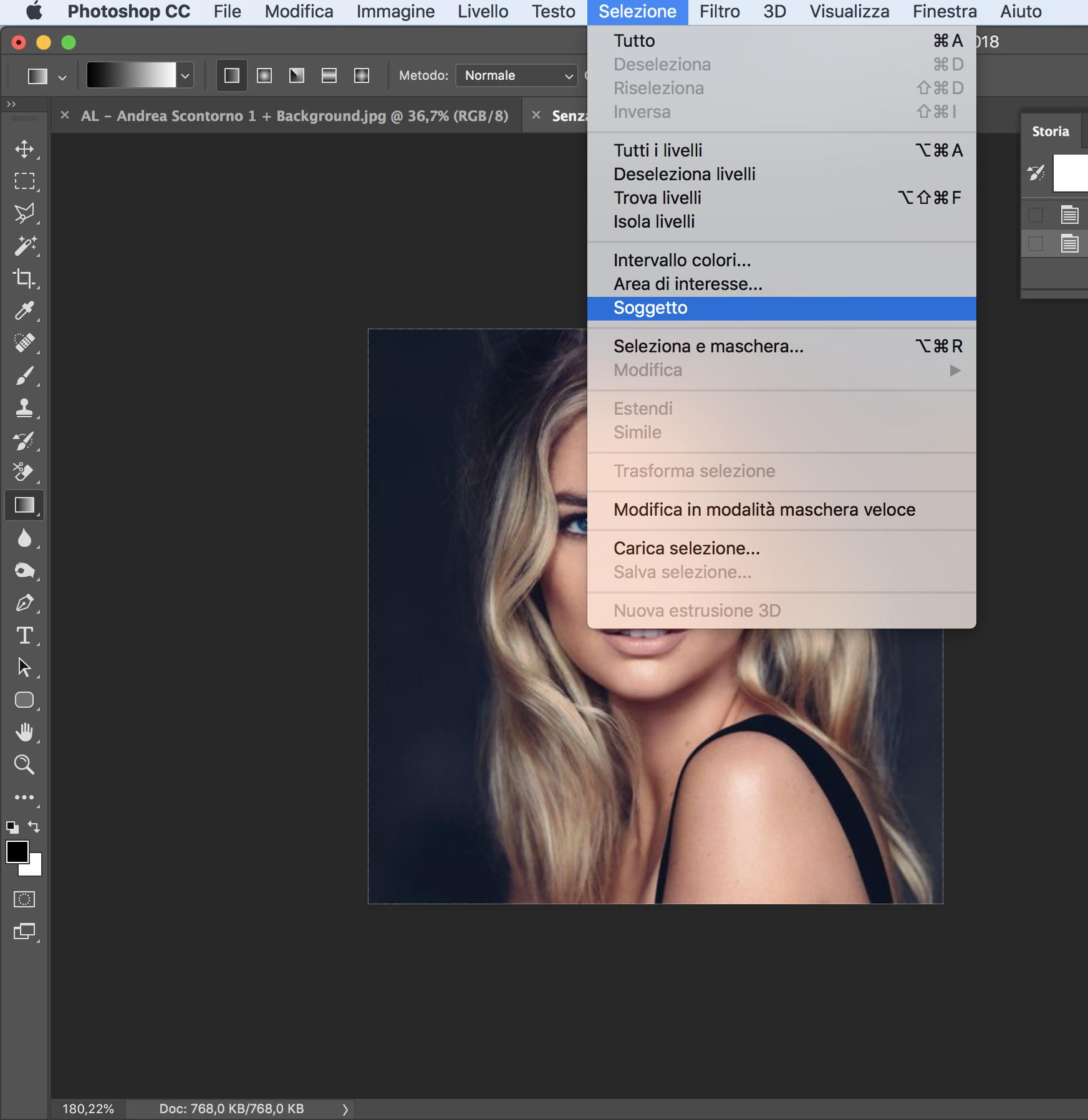Open the gradient tool preset picker

47,76
